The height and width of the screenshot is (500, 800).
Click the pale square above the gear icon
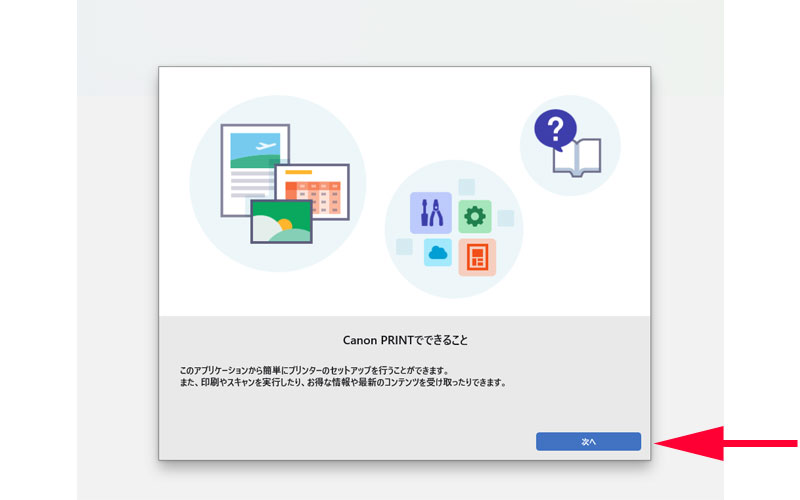tap(467, 185)
